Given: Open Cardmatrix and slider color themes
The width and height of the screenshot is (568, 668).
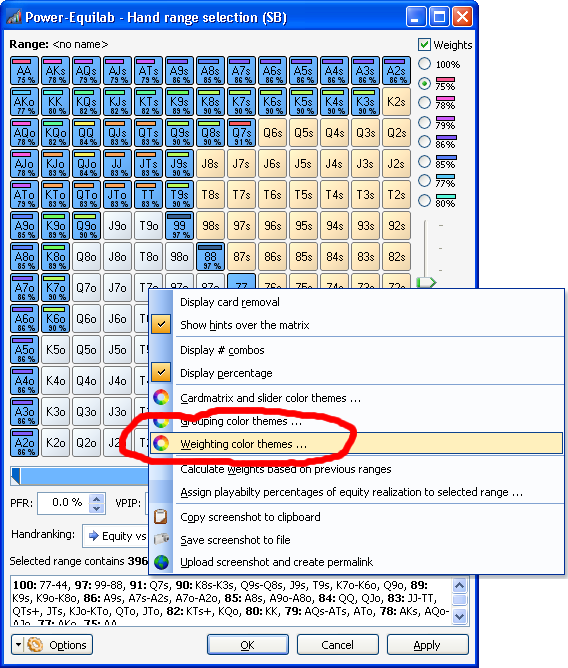Looking at the screenshot, I should [x=357, y=398].
